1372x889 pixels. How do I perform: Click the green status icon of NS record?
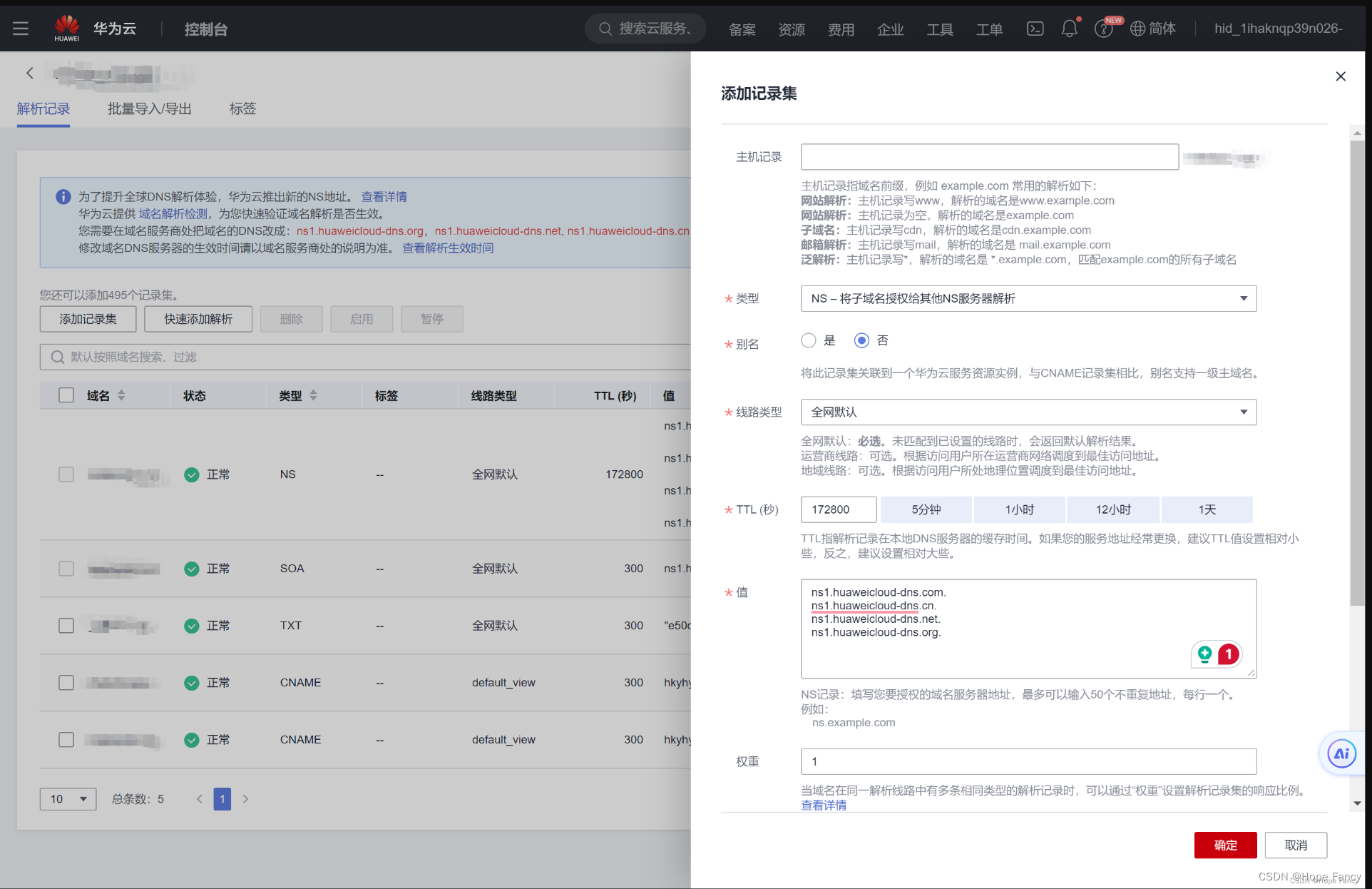191,474
